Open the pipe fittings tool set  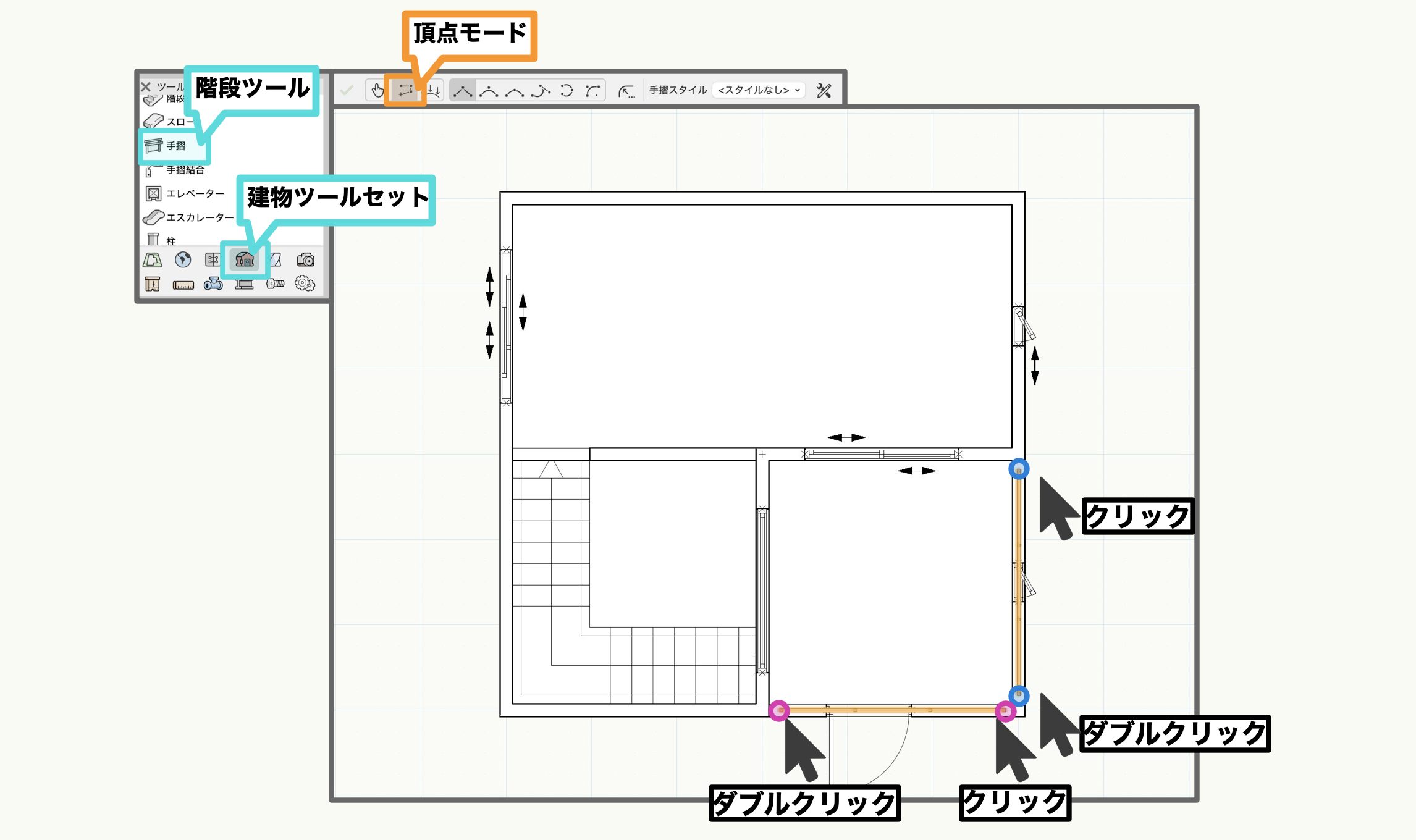[214, 284]
